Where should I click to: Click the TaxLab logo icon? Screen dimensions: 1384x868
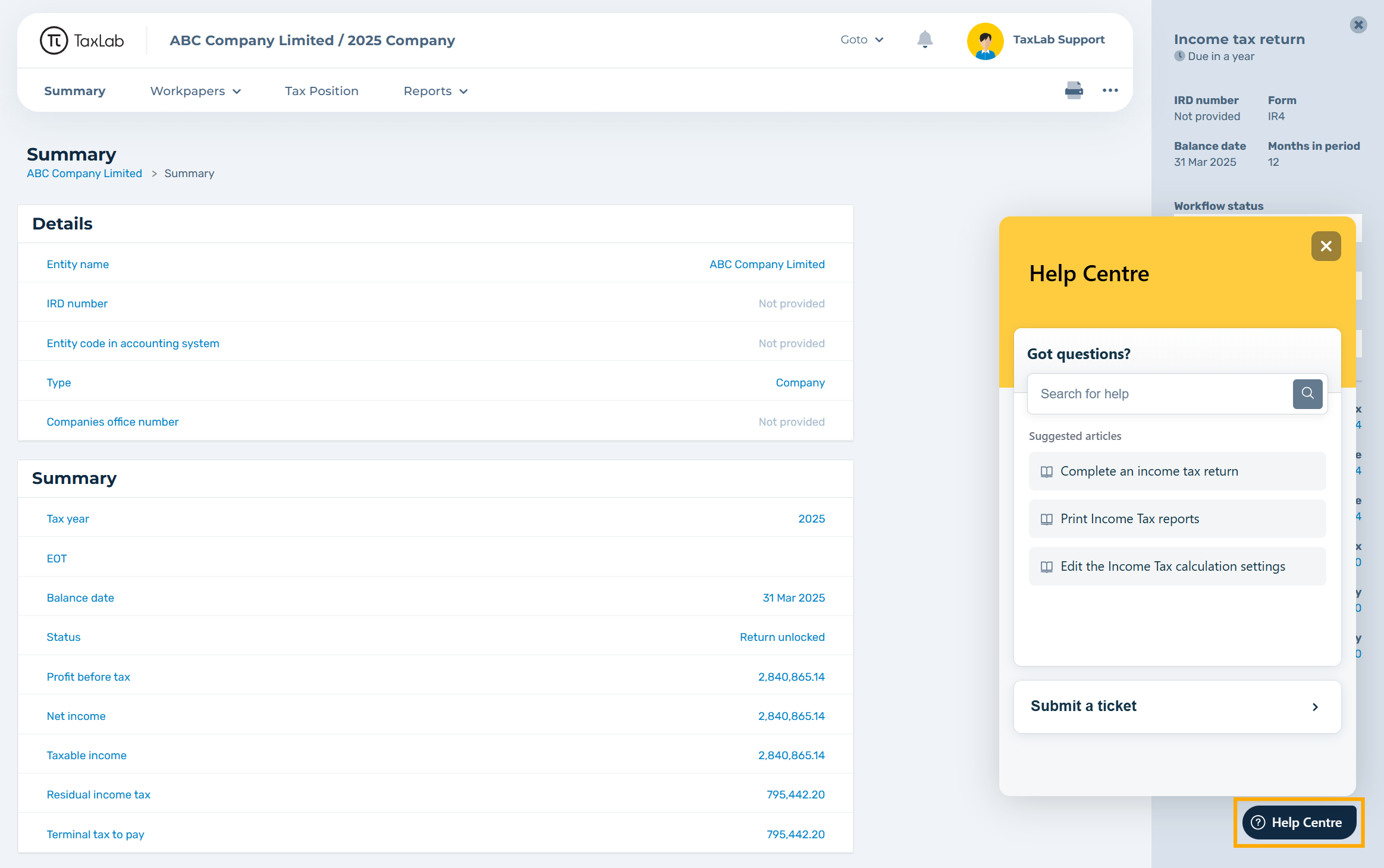click(54, 40)
